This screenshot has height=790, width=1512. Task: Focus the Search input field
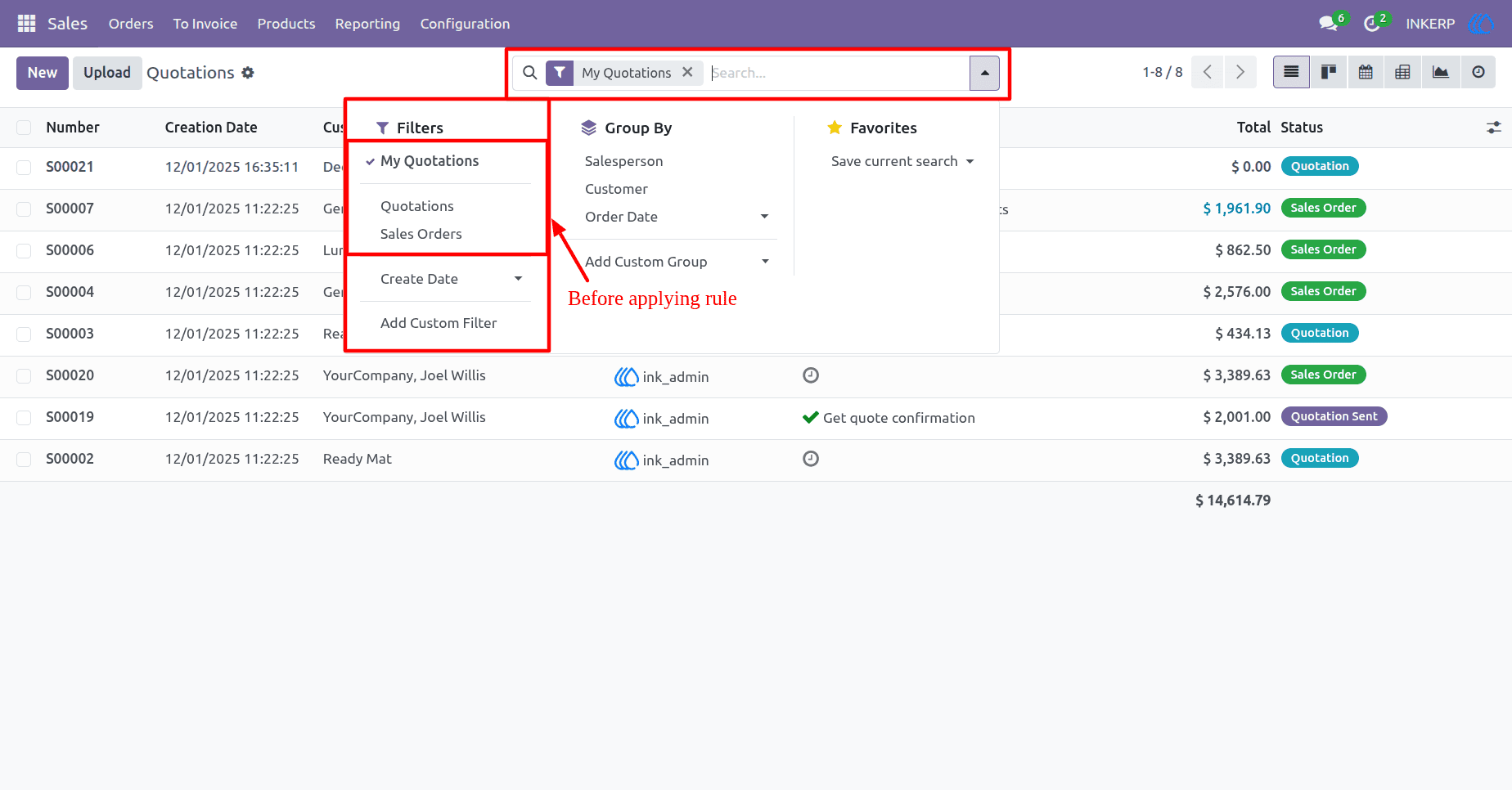(838, 73)
